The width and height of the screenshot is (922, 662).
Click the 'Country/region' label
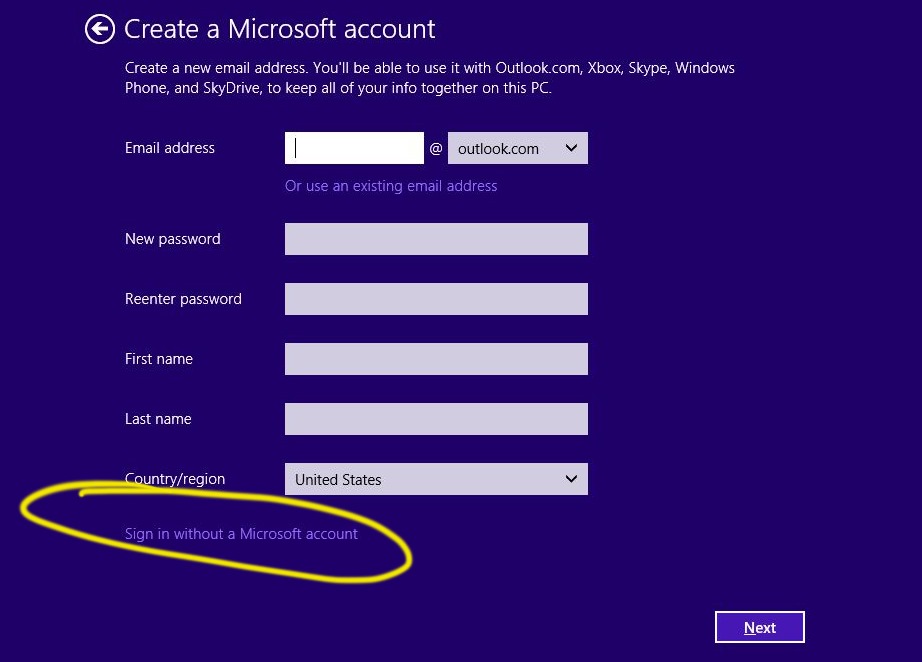pyautogui.click(x=175, y=479)
